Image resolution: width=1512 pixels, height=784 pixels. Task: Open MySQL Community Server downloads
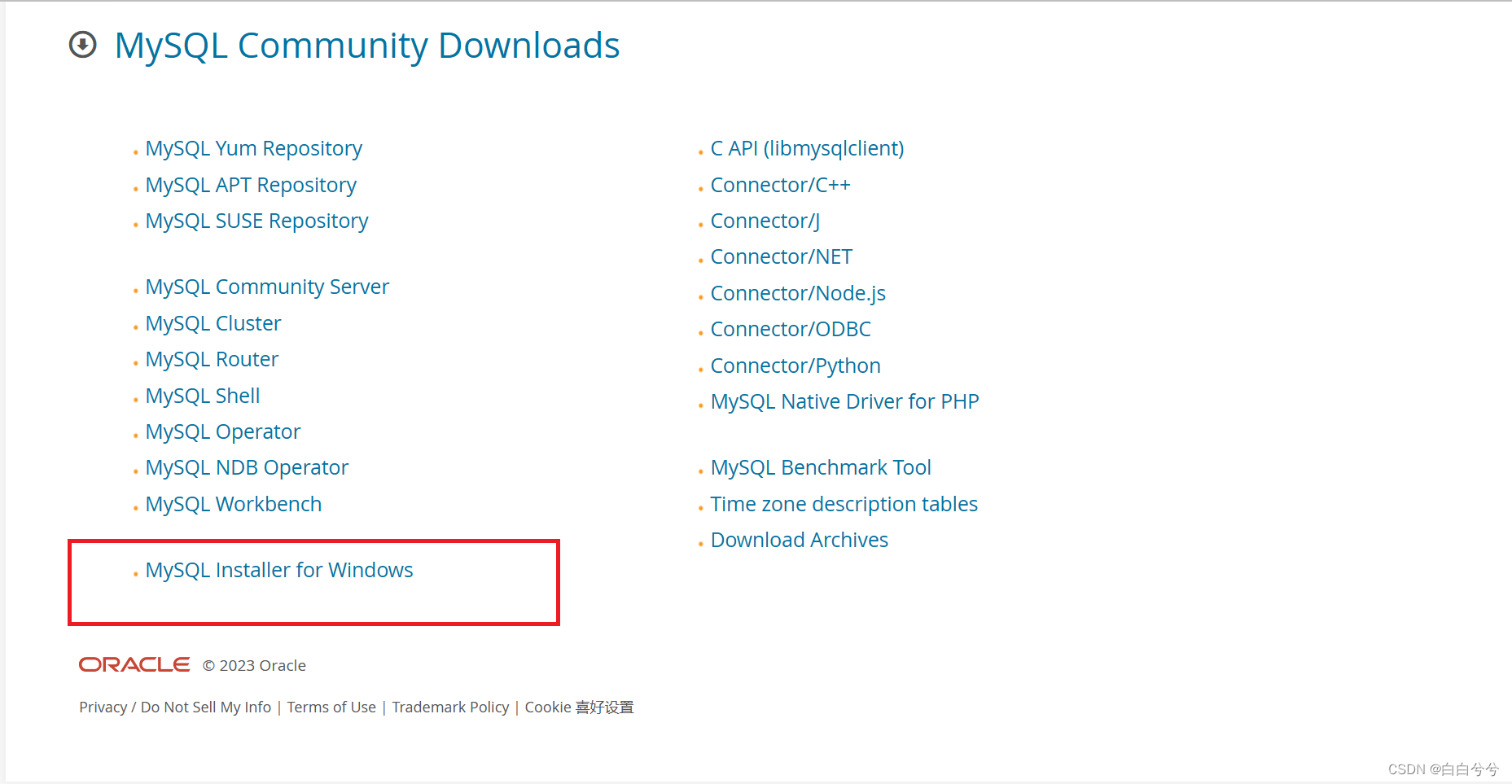tap(267, 287)
